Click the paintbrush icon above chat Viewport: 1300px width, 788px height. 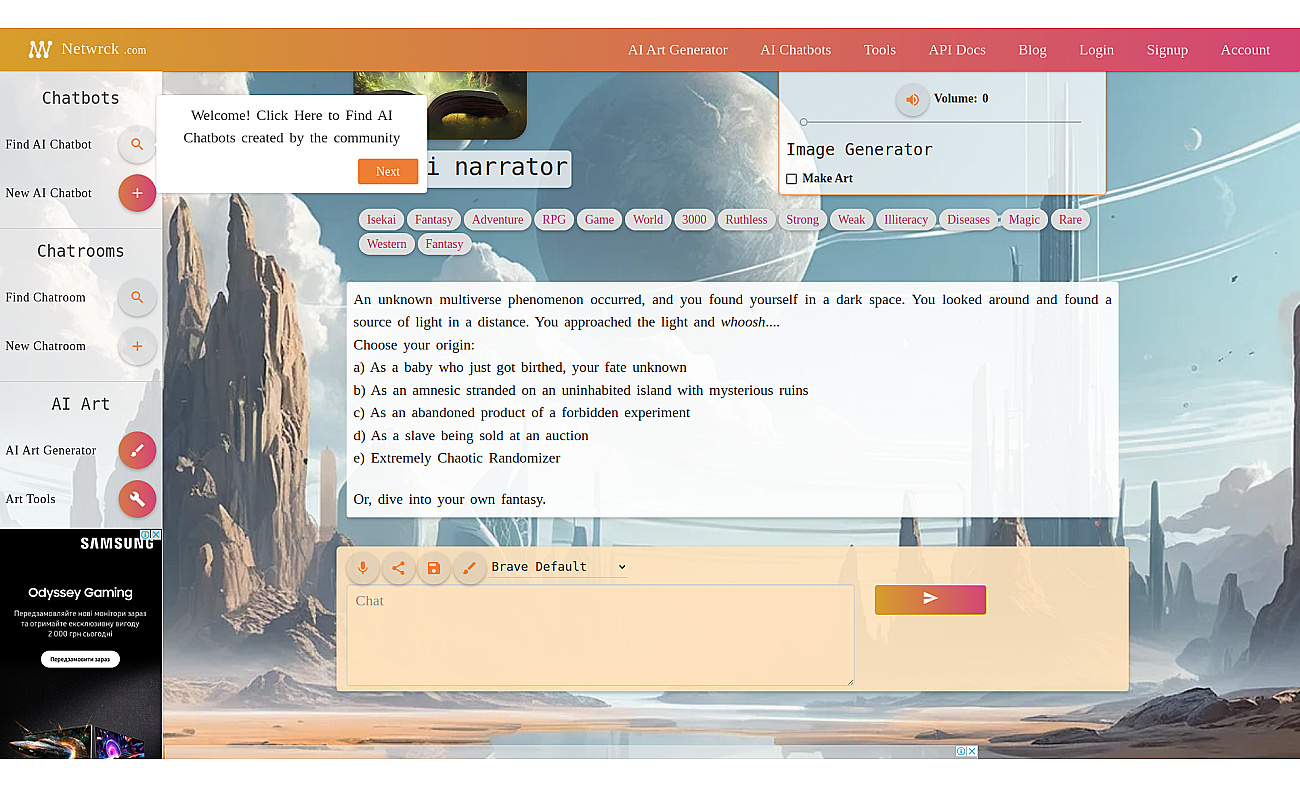click(469, 568)
